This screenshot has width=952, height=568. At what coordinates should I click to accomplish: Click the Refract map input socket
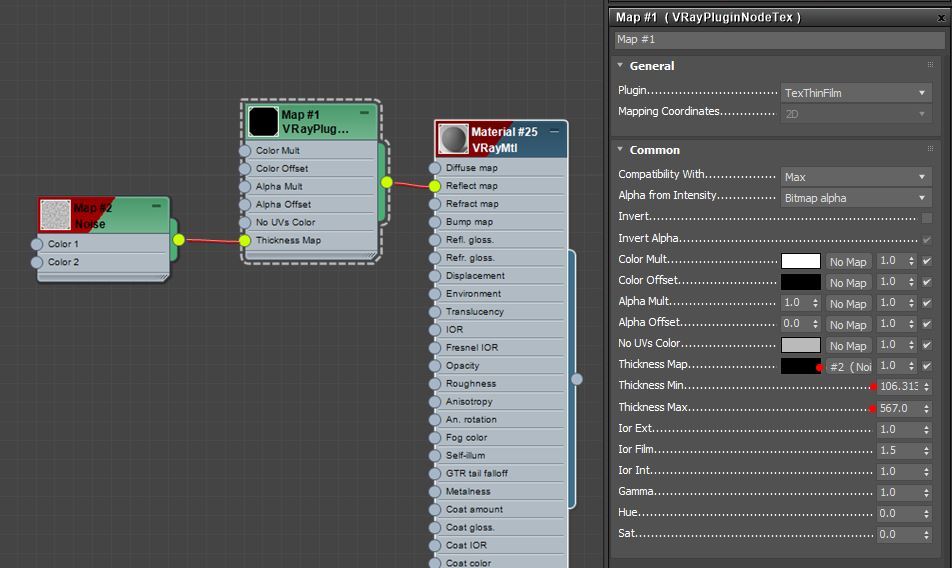coord(435,204)
